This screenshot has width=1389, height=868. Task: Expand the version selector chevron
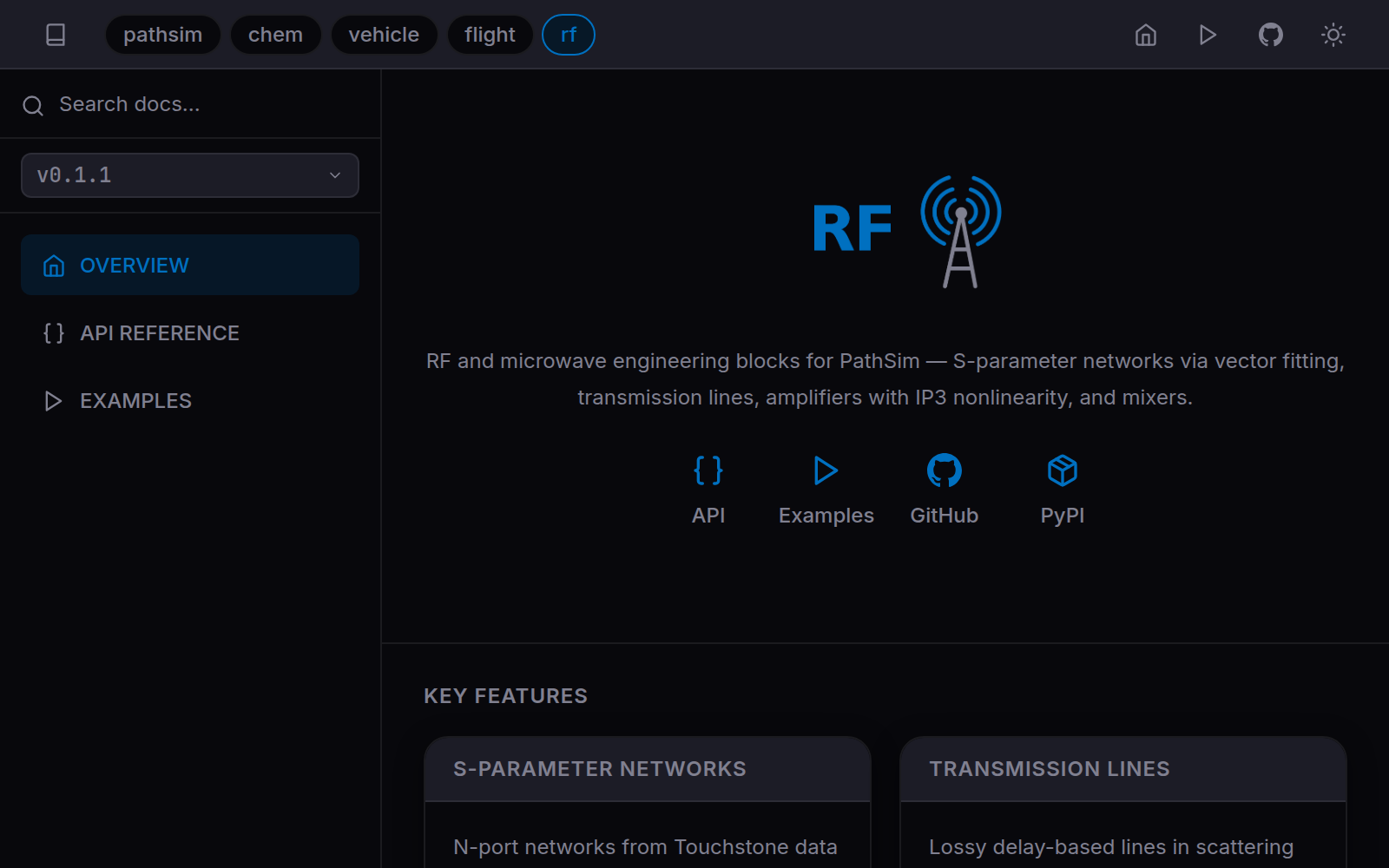pos(334,174)
